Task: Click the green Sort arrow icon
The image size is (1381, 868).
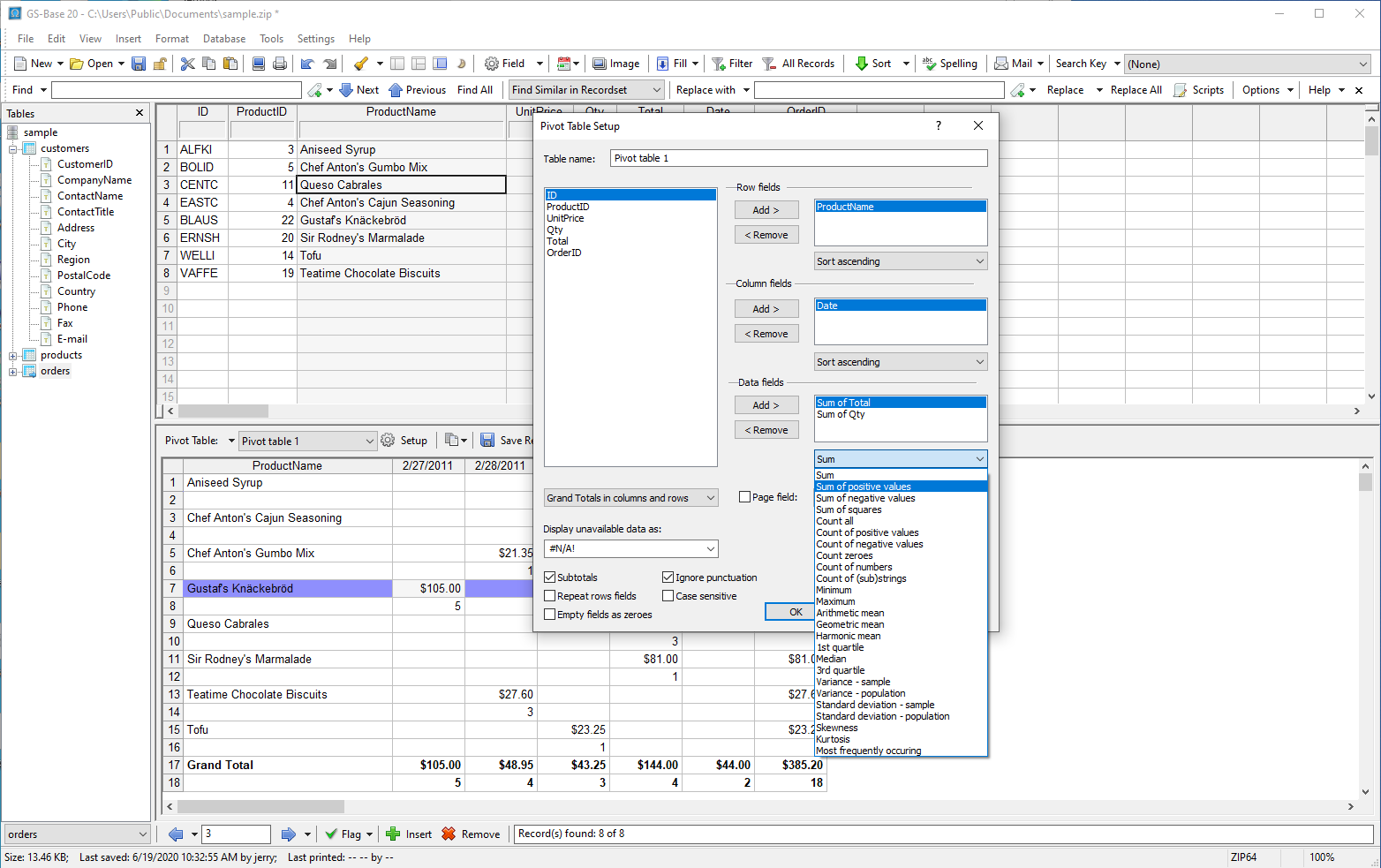Action: click(862, 64)
